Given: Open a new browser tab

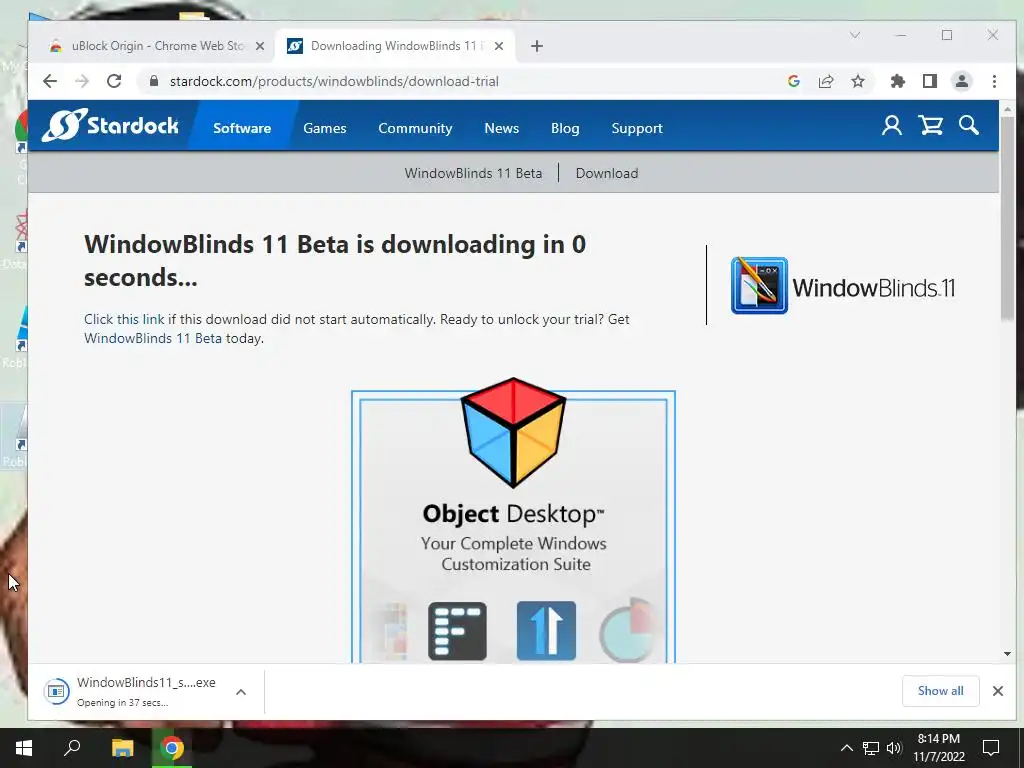Looking at the screenshot, I should (537, 46).
